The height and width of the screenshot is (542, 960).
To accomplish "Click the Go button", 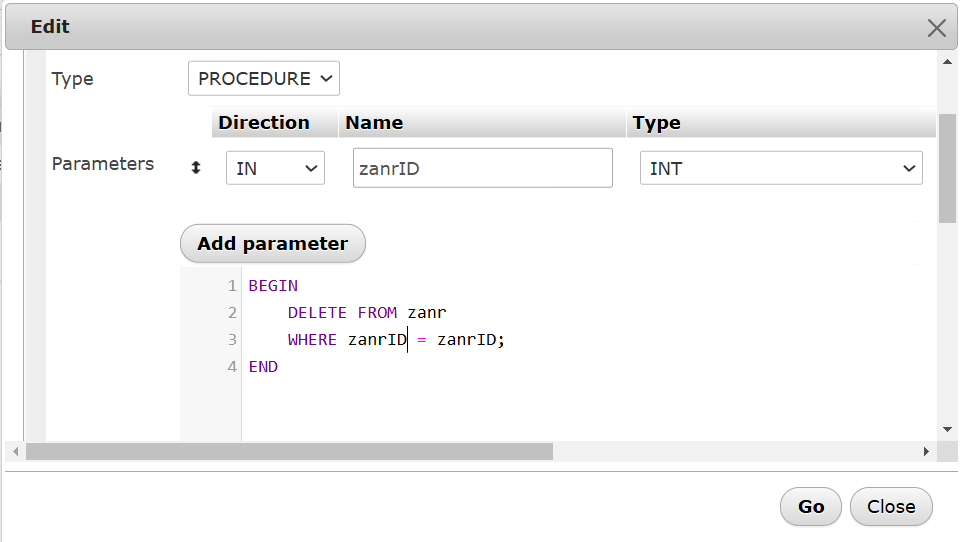I will (811, 507).
